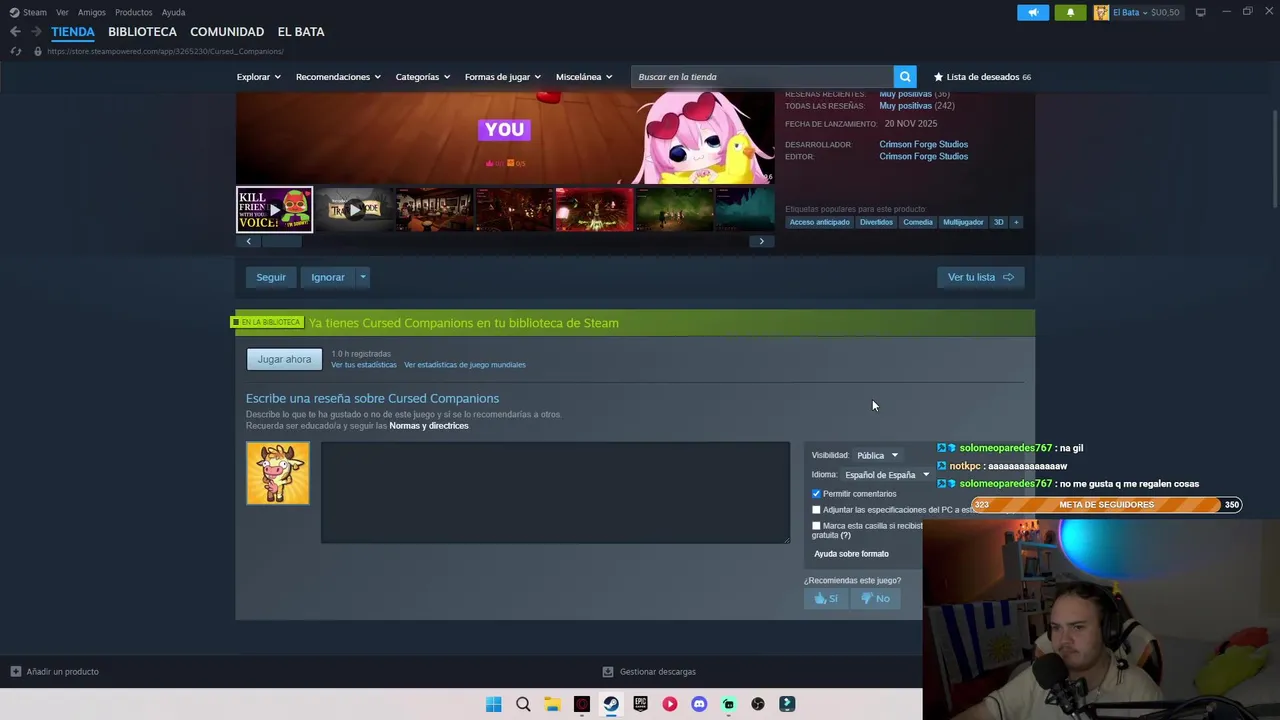Switch to the BIBLIOTECA tab
Viewport: 1280px width, 720px height.
pos(142,32)
